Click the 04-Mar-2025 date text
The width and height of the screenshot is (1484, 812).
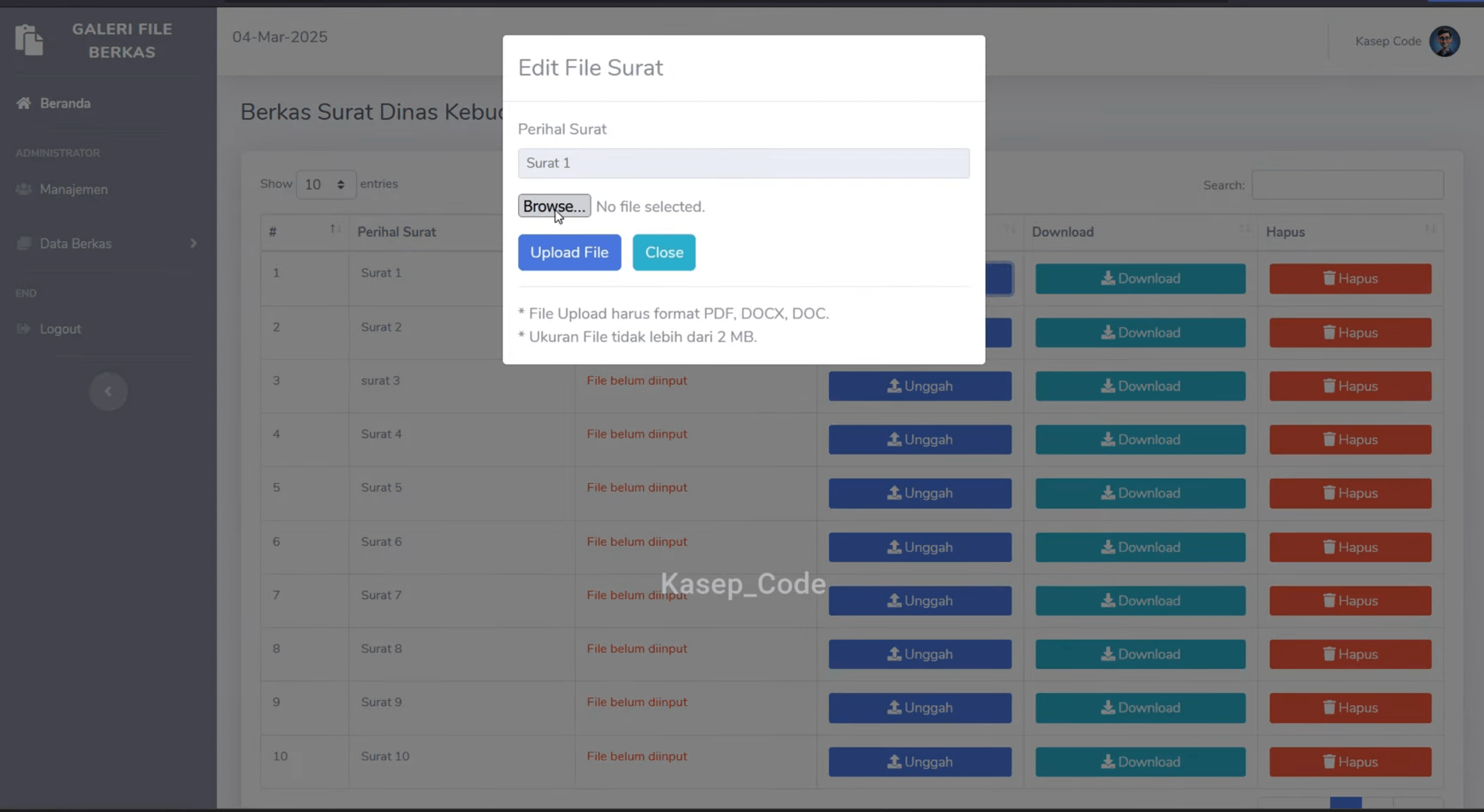point(280,37)
